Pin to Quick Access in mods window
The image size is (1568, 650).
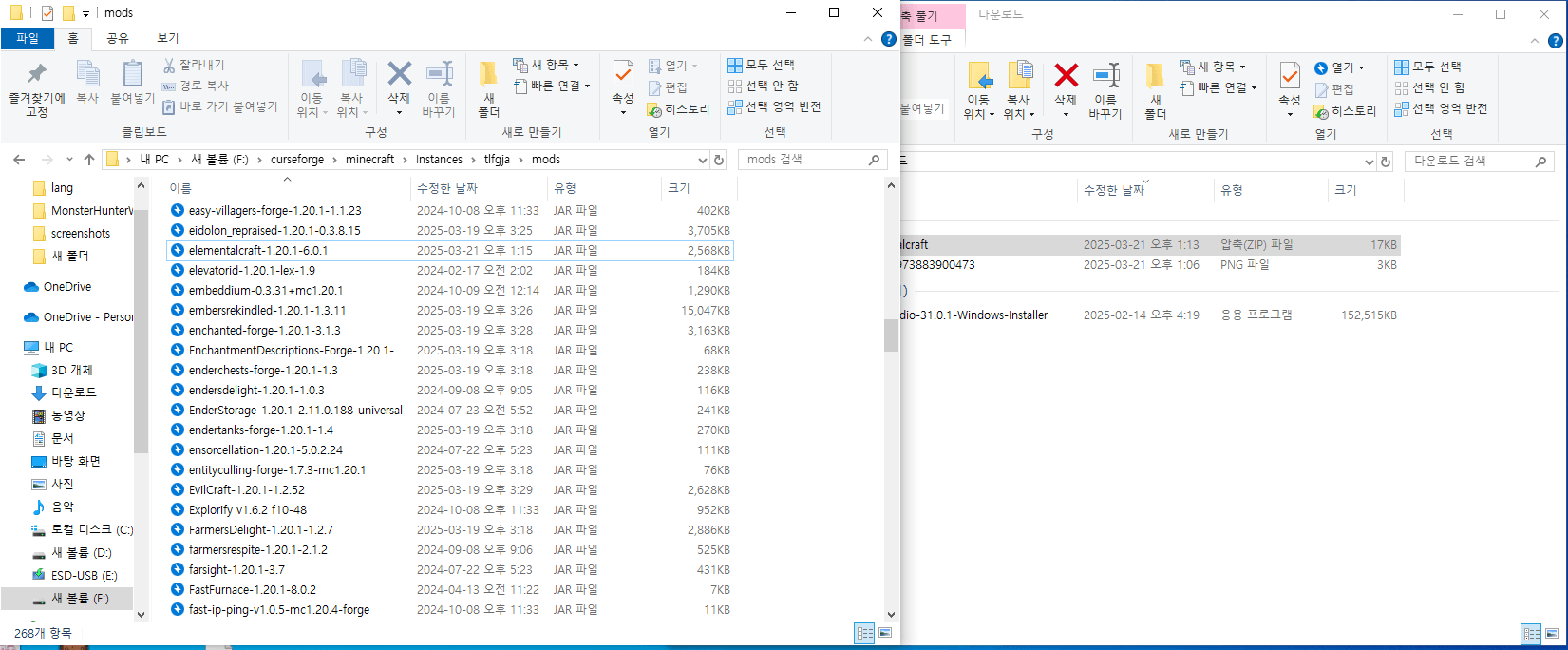(x=37, y=89)
